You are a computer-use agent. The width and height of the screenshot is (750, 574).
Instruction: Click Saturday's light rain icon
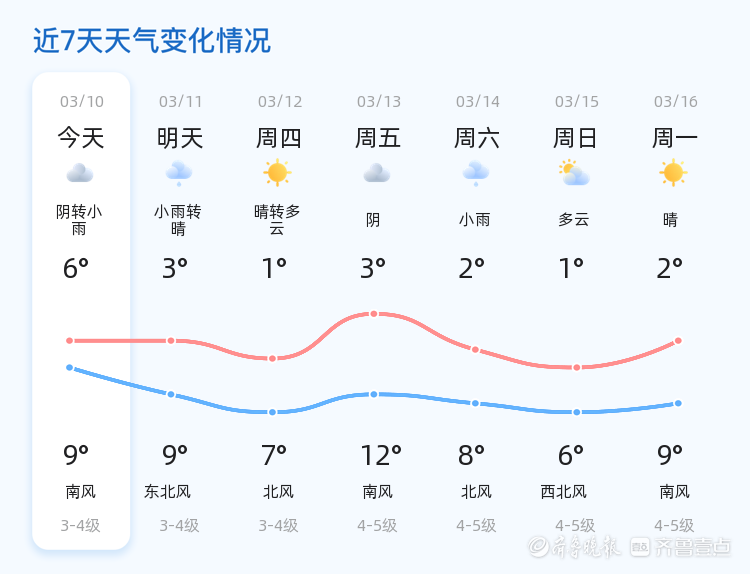coord(476,174)
